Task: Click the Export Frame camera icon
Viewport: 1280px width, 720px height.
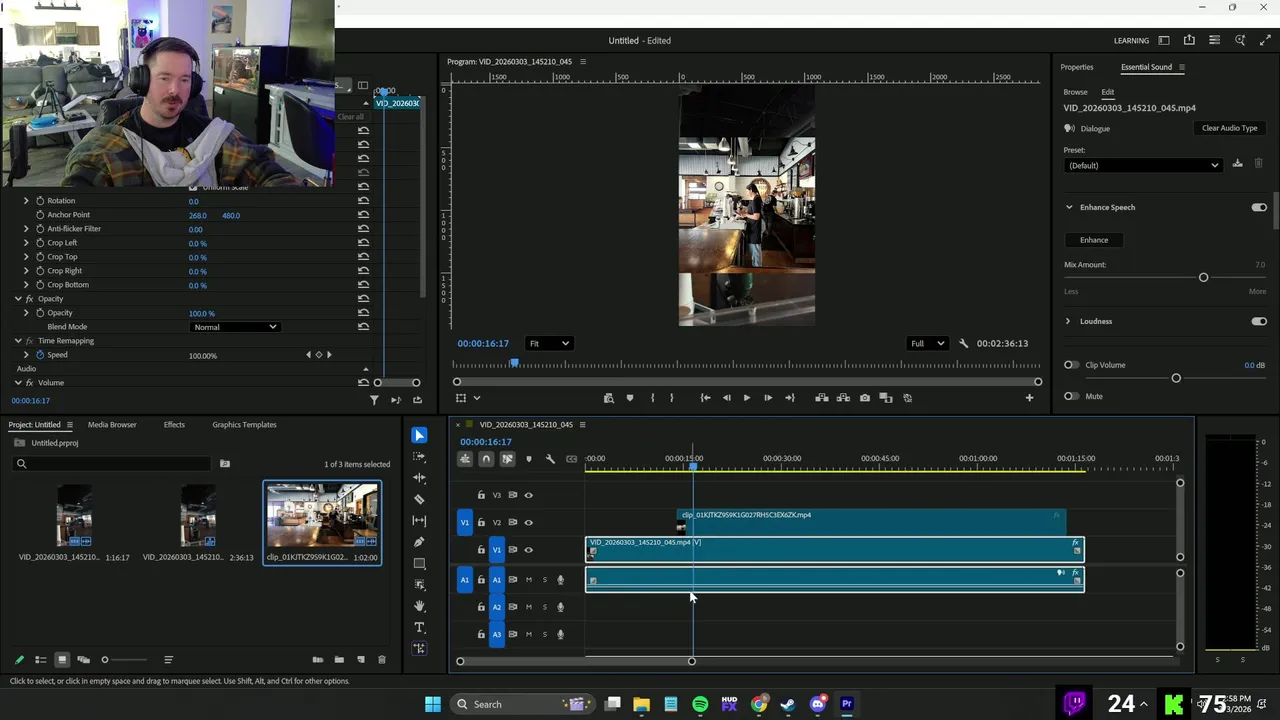Action: pyautogui.click(x=865, y=398)
